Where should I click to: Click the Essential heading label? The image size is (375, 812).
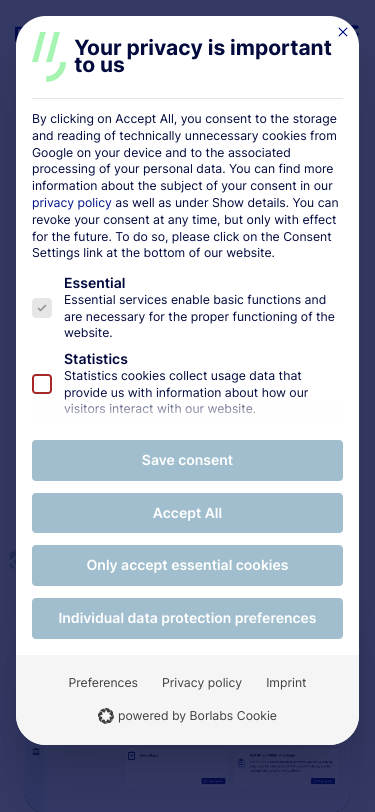(x=95, y=283)
